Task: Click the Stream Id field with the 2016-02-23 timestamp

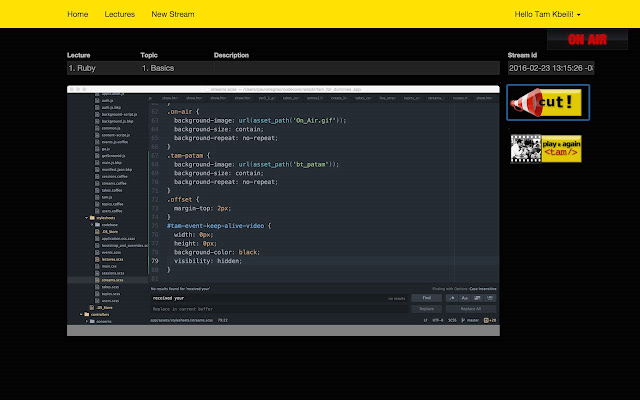Action: click(551, 68)
